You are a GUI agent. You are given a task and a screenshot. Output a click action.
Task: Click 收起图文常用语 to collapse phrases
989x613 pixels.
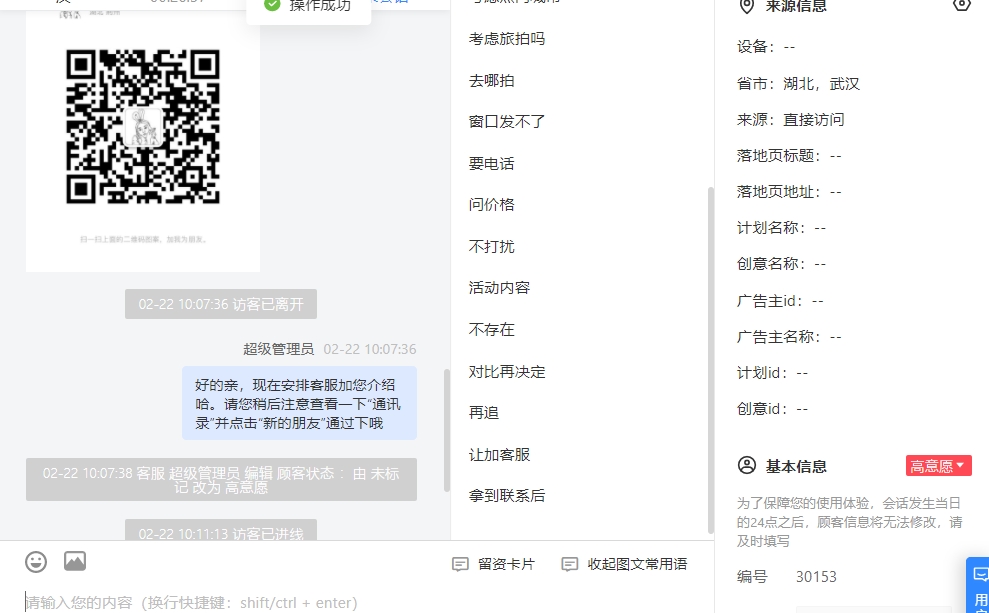(x=624, y=564)
